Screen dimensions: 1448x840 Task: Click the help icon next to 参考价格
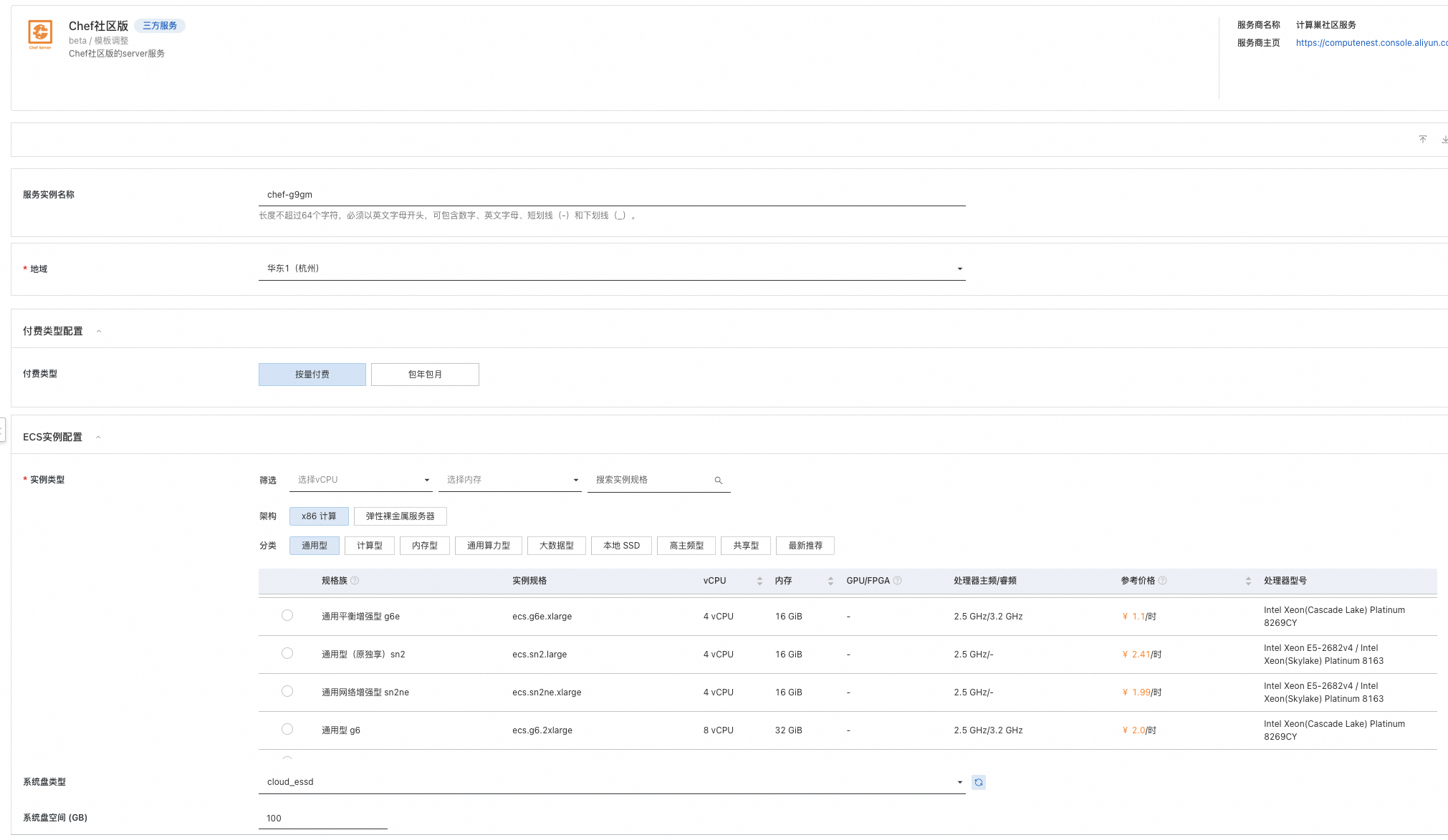point(1163,581)
